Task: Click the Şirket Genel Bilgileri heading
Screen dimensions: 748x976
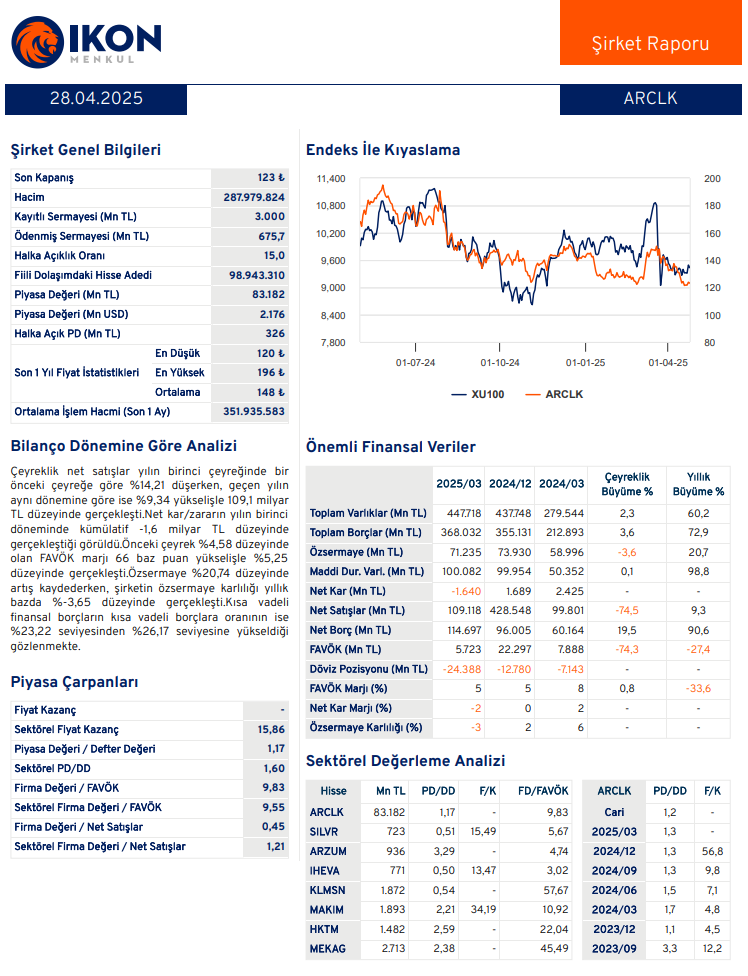Action: (85, 150)
